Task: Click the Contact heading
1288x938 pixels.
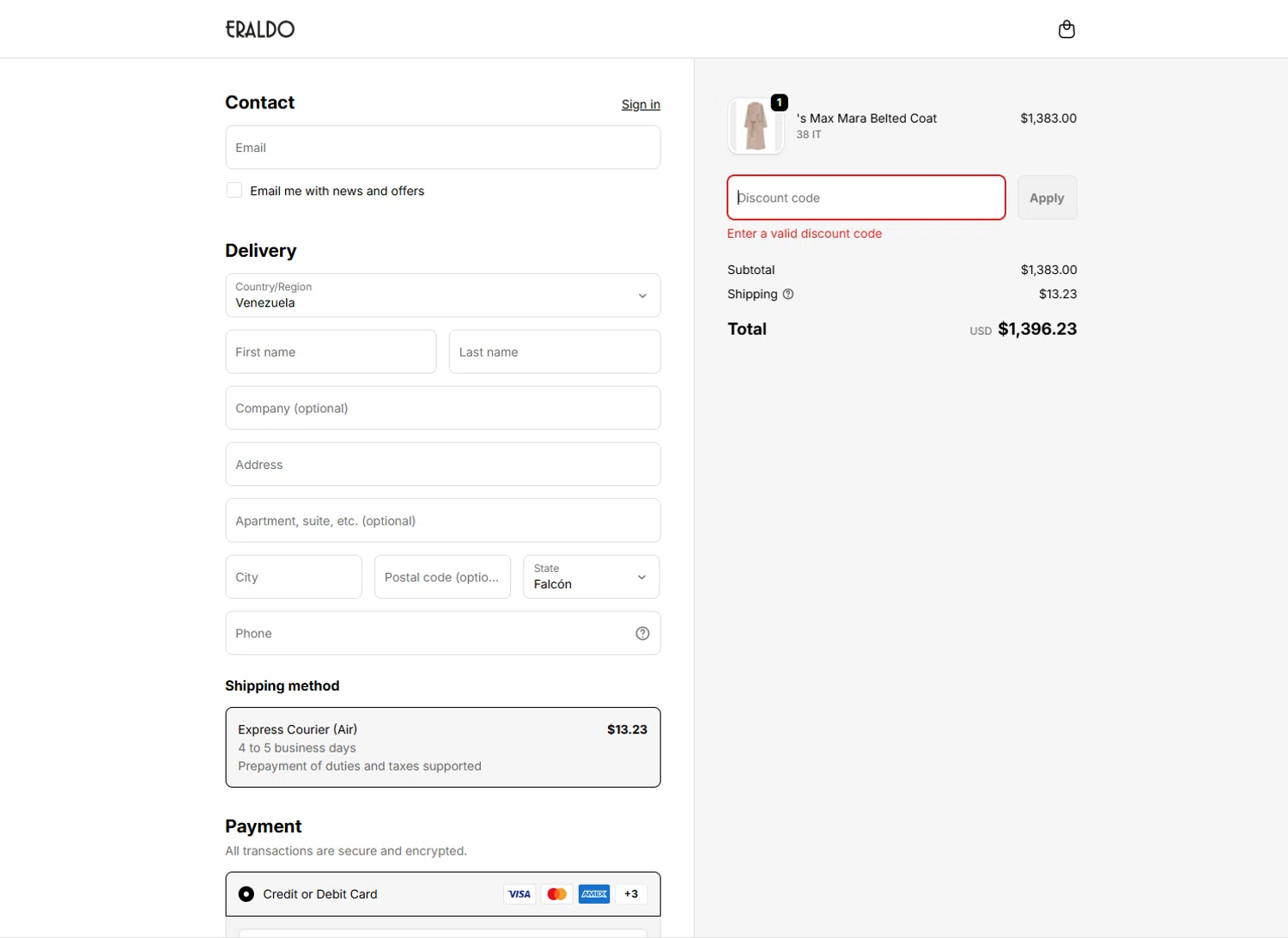Action: (x=260, y=102)
